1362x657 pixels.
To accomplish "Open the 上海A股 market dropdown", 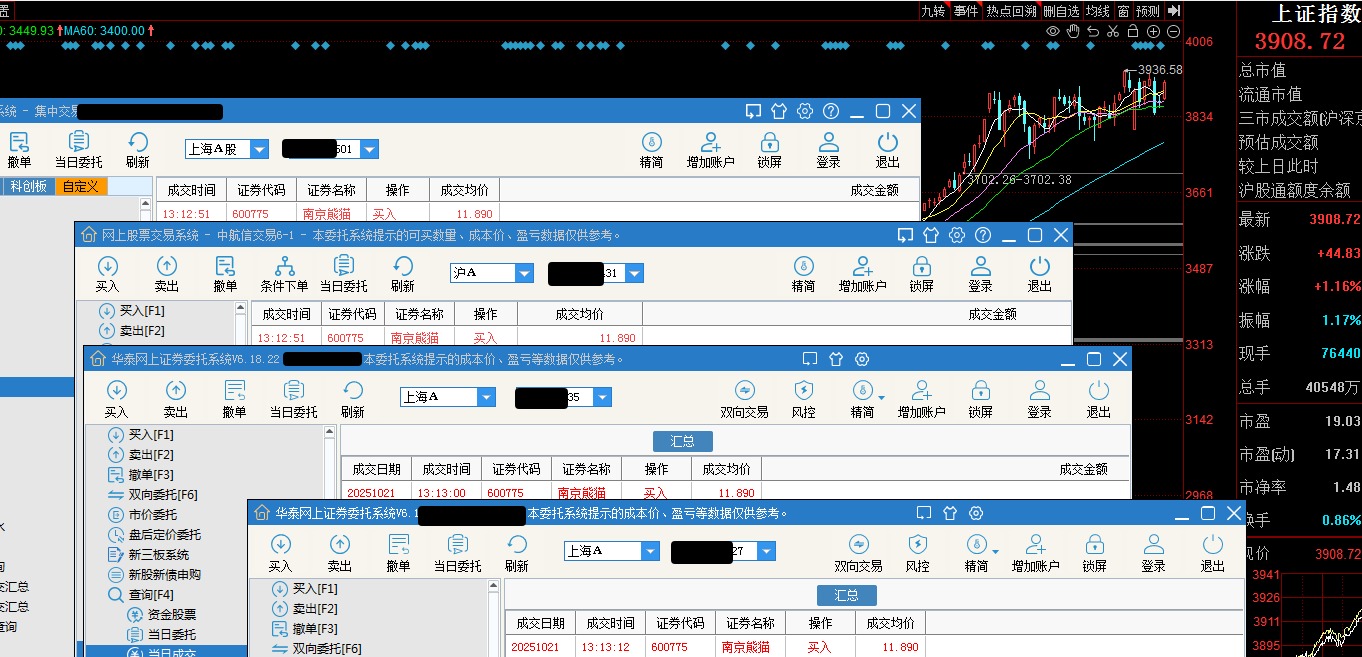I will click(259, 149).
